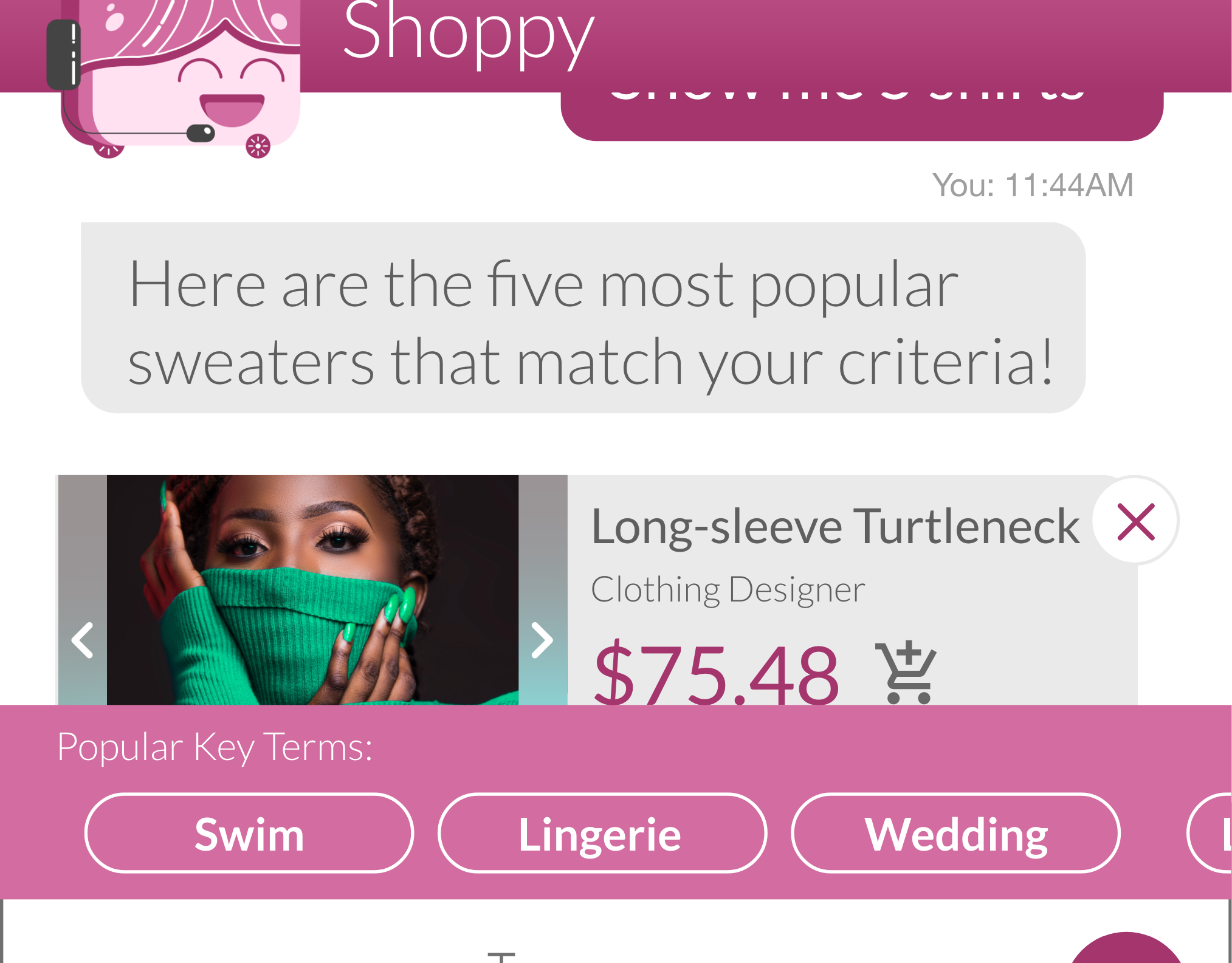The width and height of the screenshot is (1232, 963).
Task: Click the You: 11:44AM timestamp
Action: [x=1033, y=185]
